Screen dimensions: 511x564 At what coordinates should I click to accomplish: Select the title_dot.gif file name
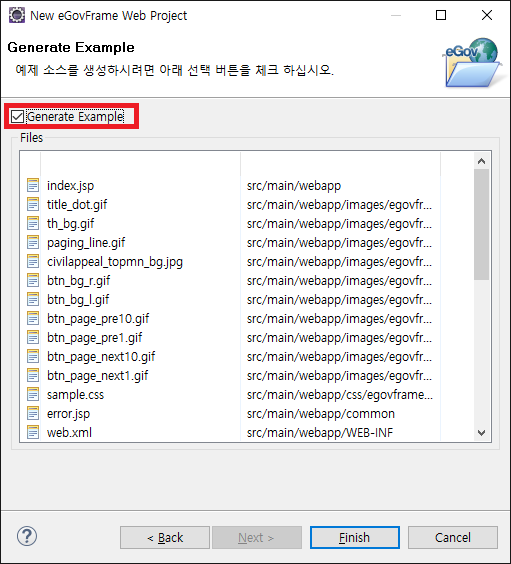77,205
